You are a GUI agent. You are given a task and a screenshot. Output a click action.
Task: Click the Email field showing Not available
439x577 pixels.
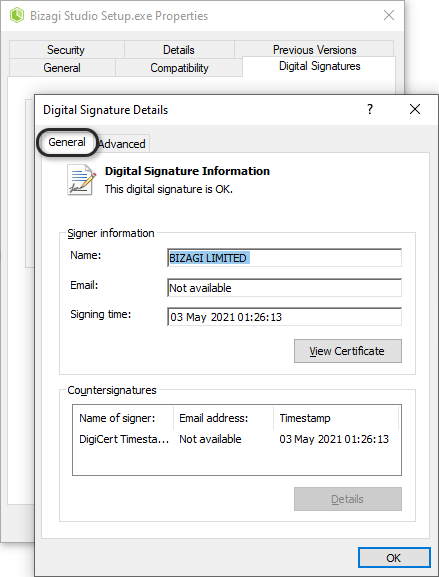[x=284, y=287]
